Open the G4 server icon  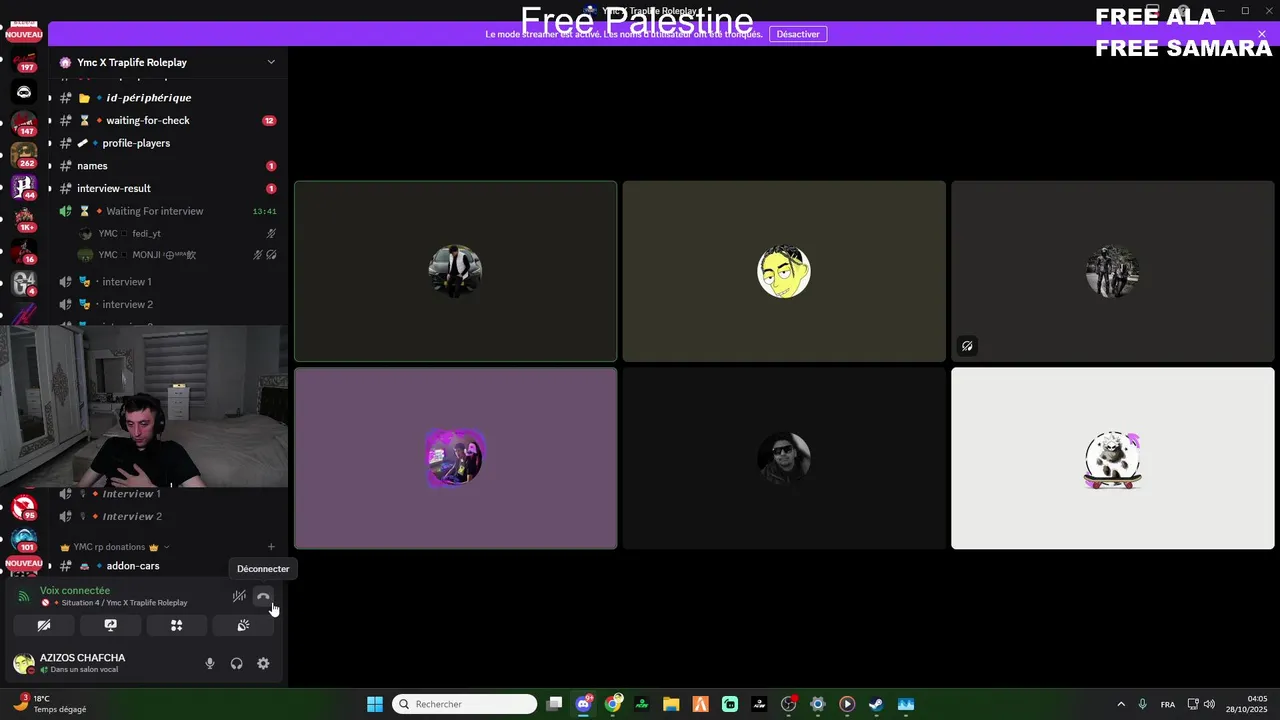[x=24, y=284]
